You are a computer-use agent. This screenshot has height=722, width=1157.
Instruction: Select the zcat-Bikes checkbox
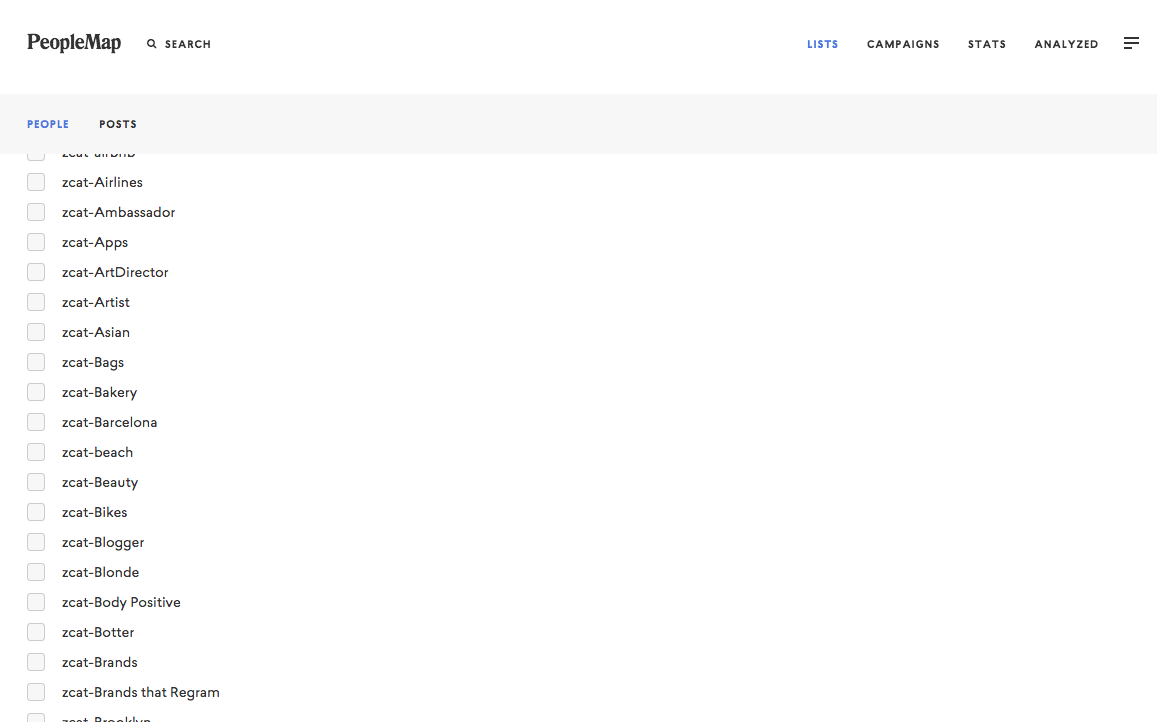click(x=36, y=512)
